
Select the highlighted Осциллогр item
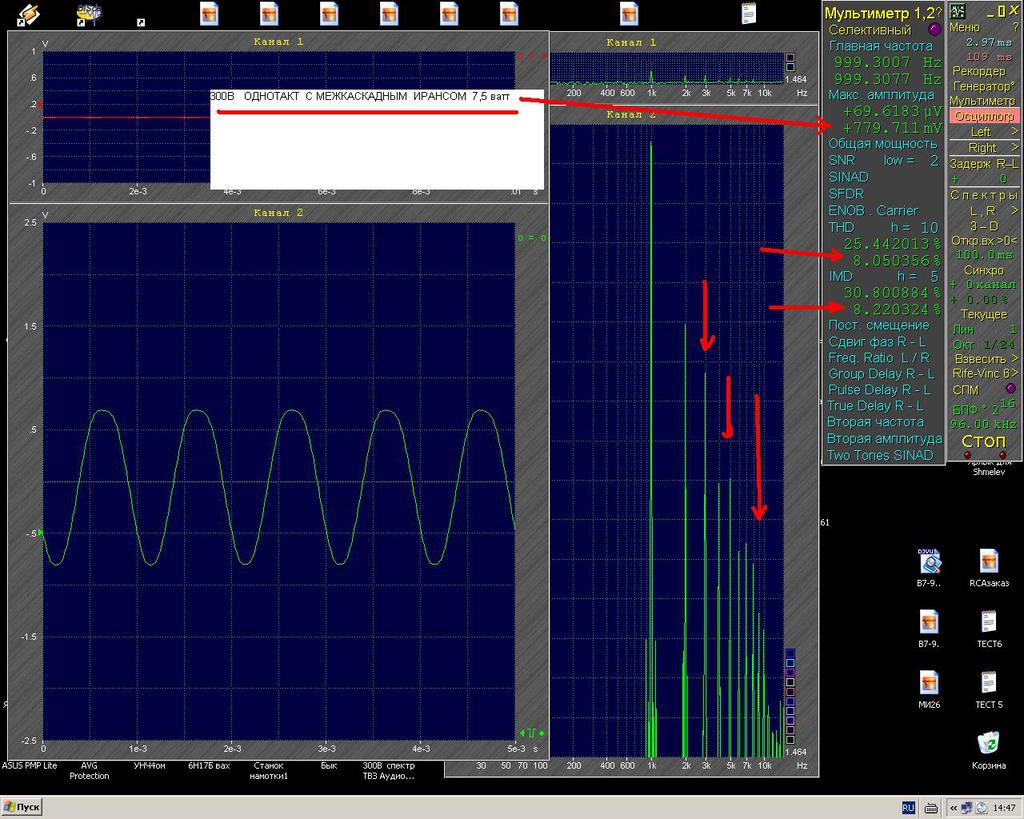[984, 116]
